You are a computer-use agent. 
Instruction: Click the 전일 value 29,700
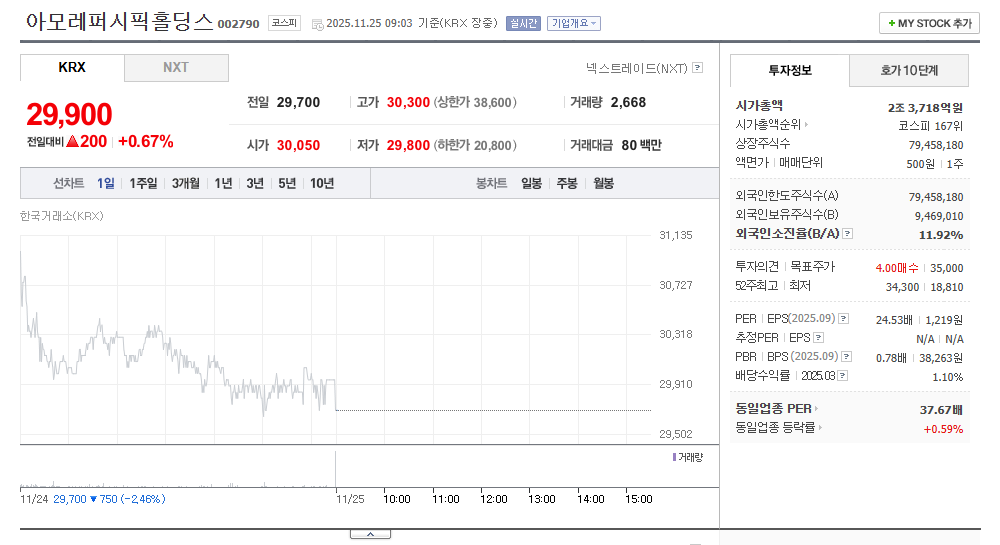pyautogui.click(x=298, y=103)
